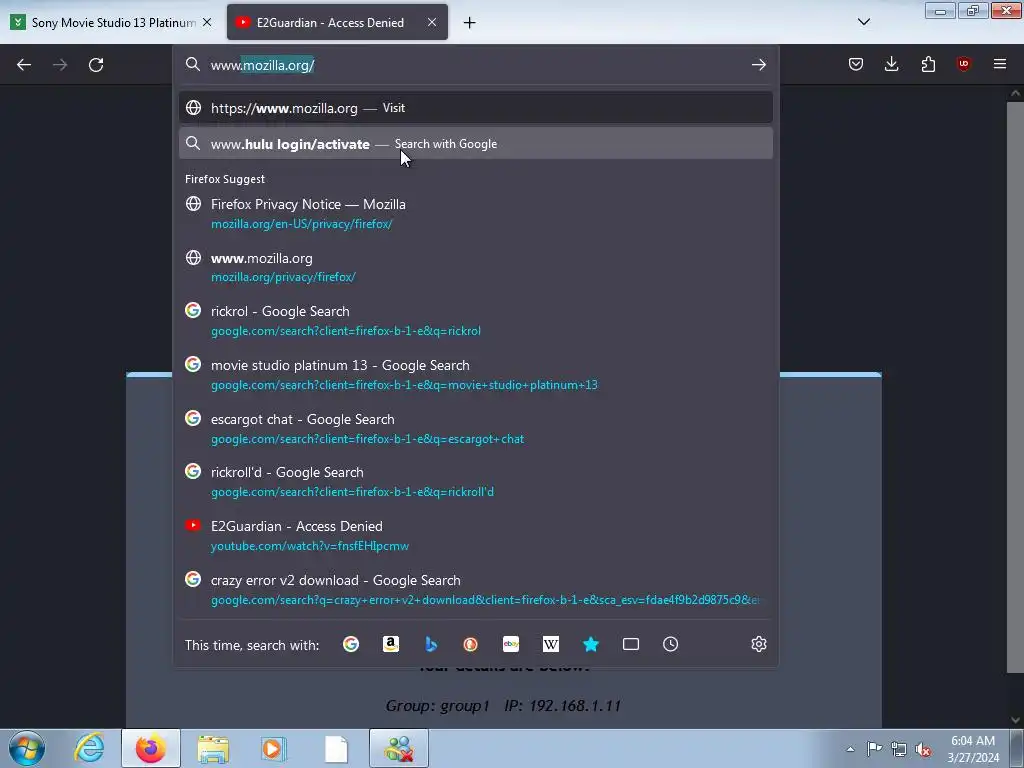Screen dimensions: 1024x768
Task: Click the page vertical scrollbar
Action: point(1016,385)
